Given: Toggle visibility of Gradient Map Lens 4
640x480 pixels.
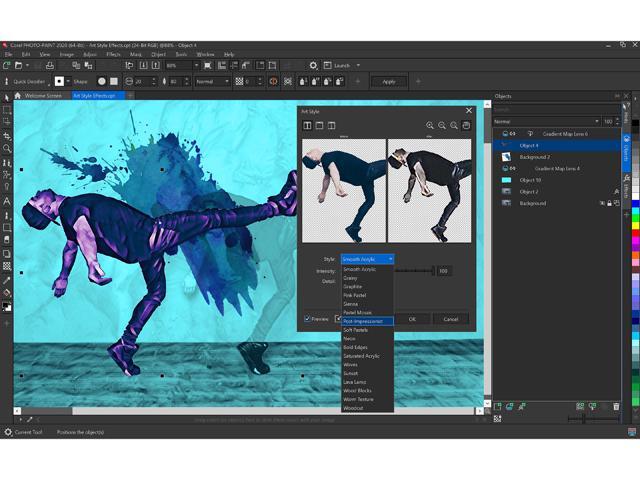Looking at the screenshot, I should coord(506,168).
